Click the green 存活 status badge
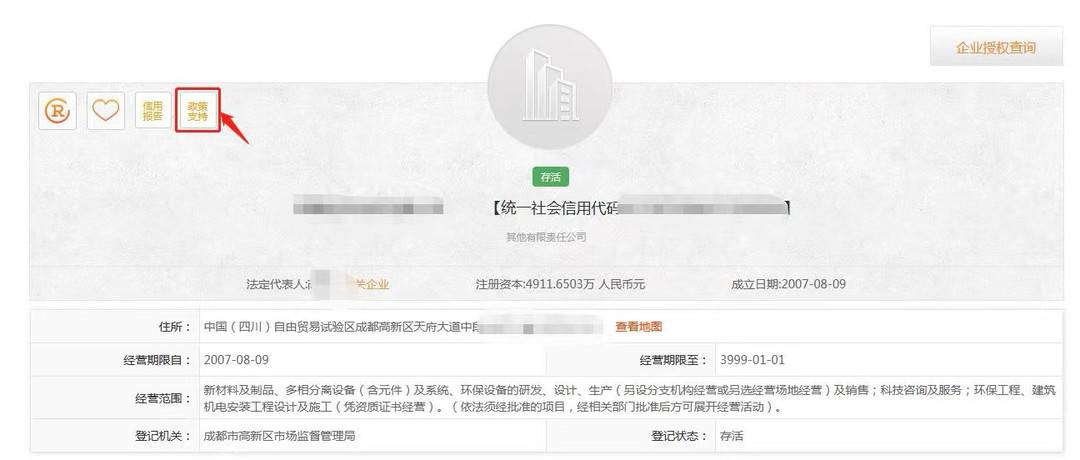The height and width of the screenshot is (460, 1080). tap(550, 176)
